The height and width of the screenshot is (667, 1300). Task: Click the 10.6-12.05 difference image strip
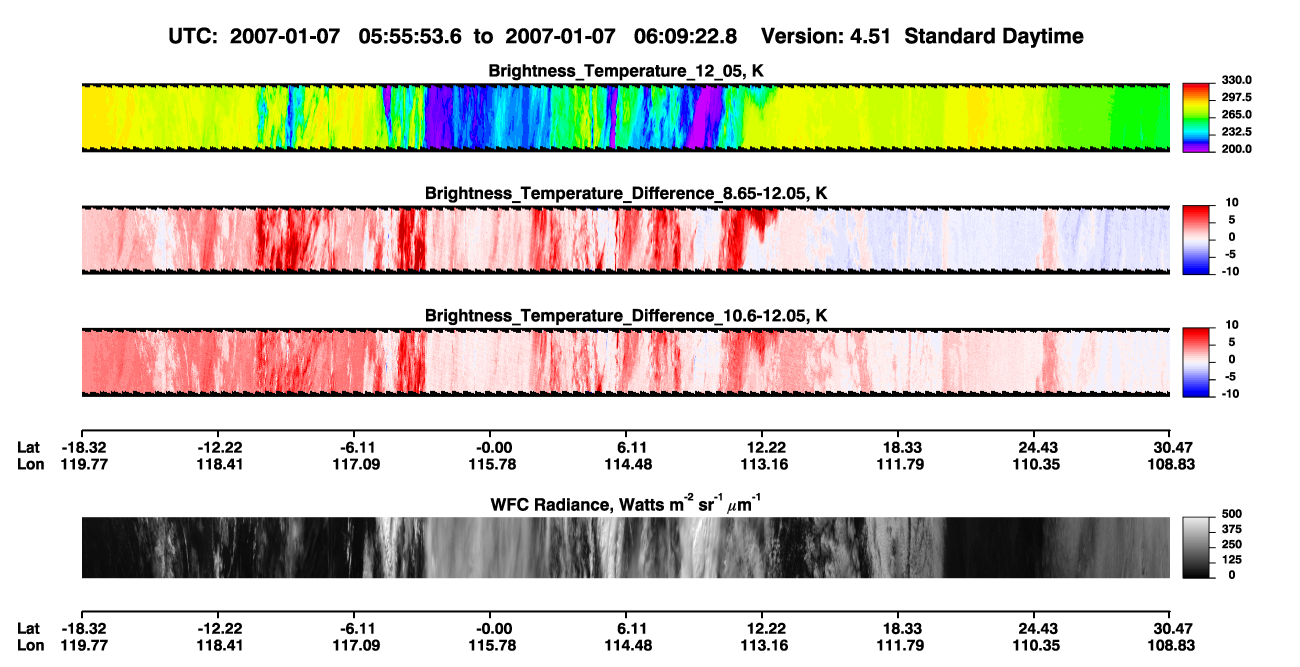(625, 361)
